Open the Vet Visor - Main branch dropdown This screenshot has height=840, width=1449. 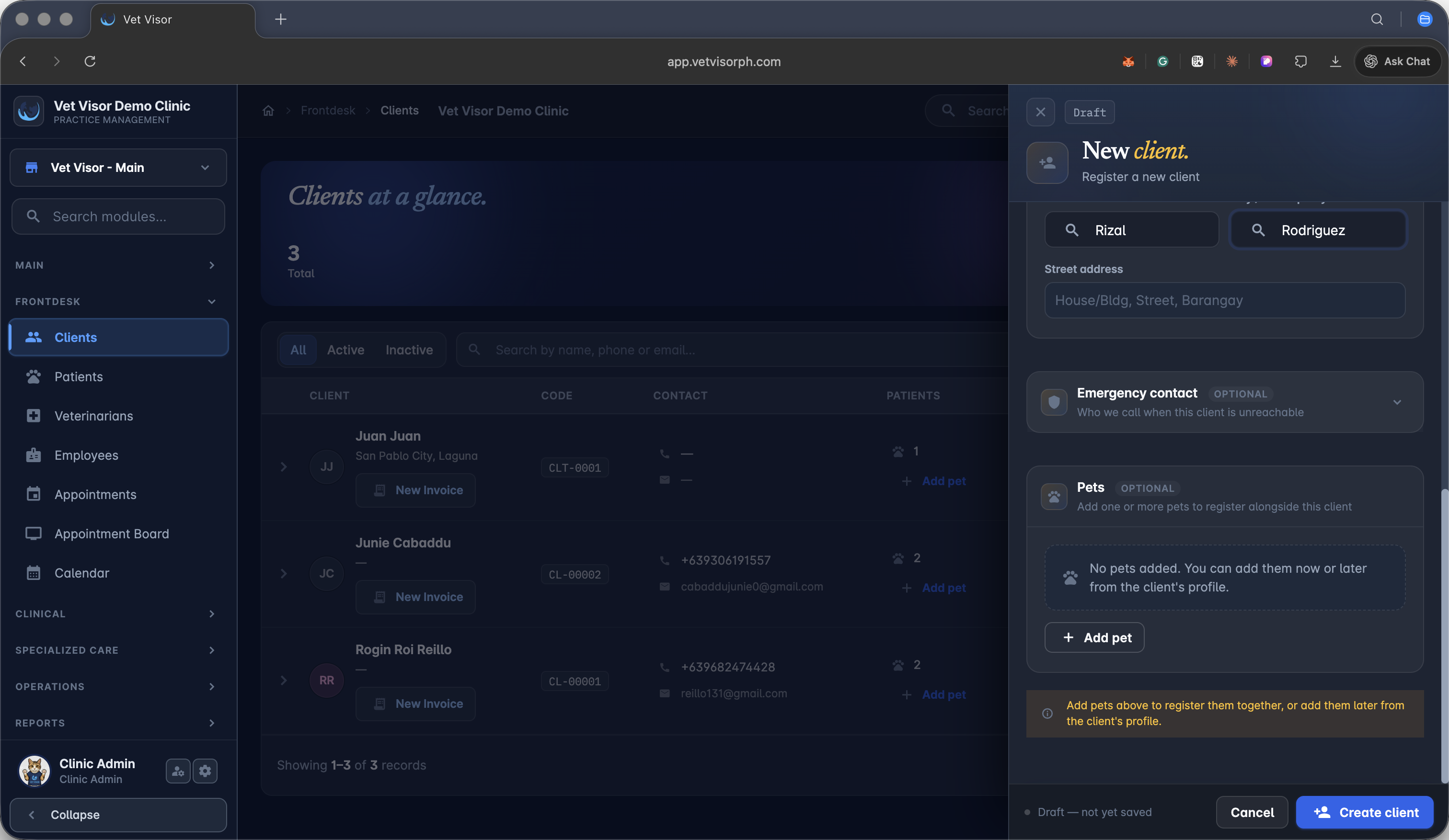[118, 168]
